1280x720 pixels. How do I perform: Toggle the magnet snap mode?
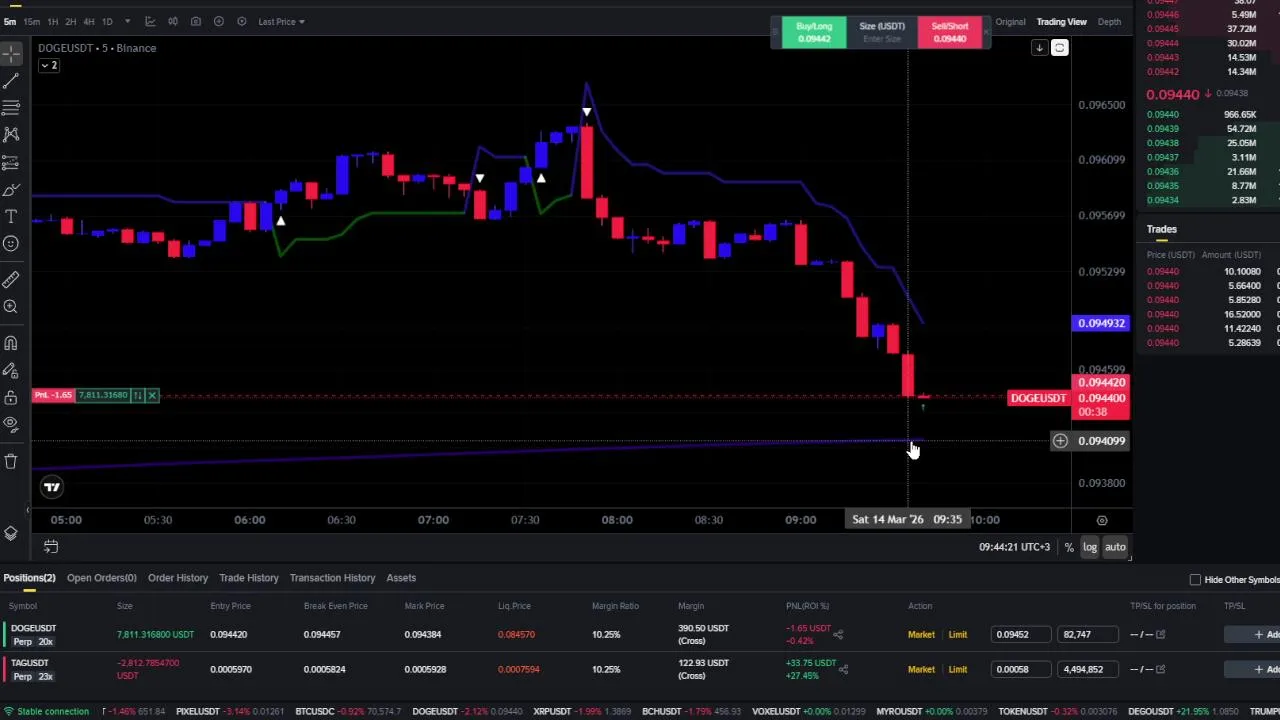(11, 343)
